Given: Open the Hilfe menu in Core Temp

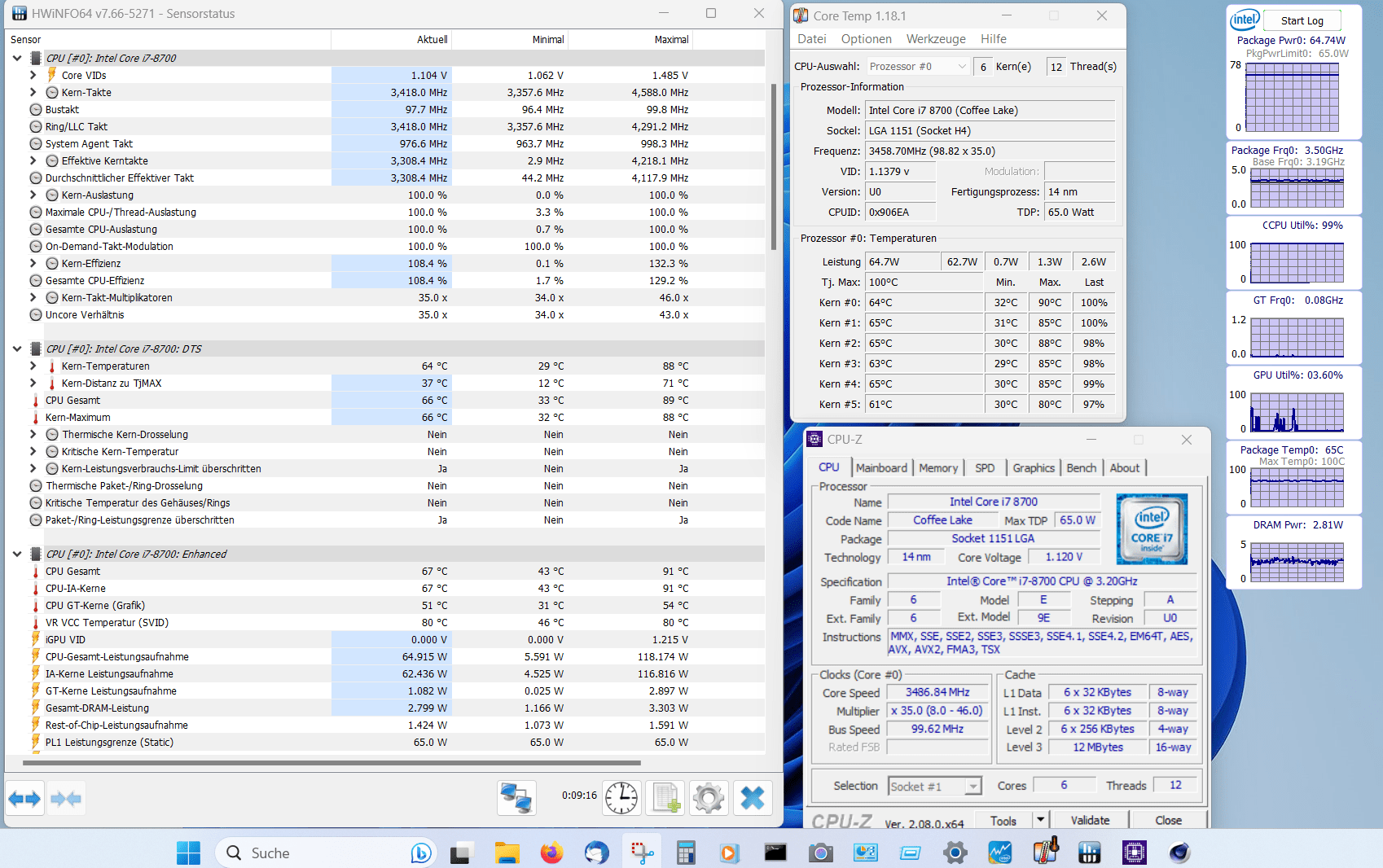Looking at the screenshot, I should coord(994,39).
